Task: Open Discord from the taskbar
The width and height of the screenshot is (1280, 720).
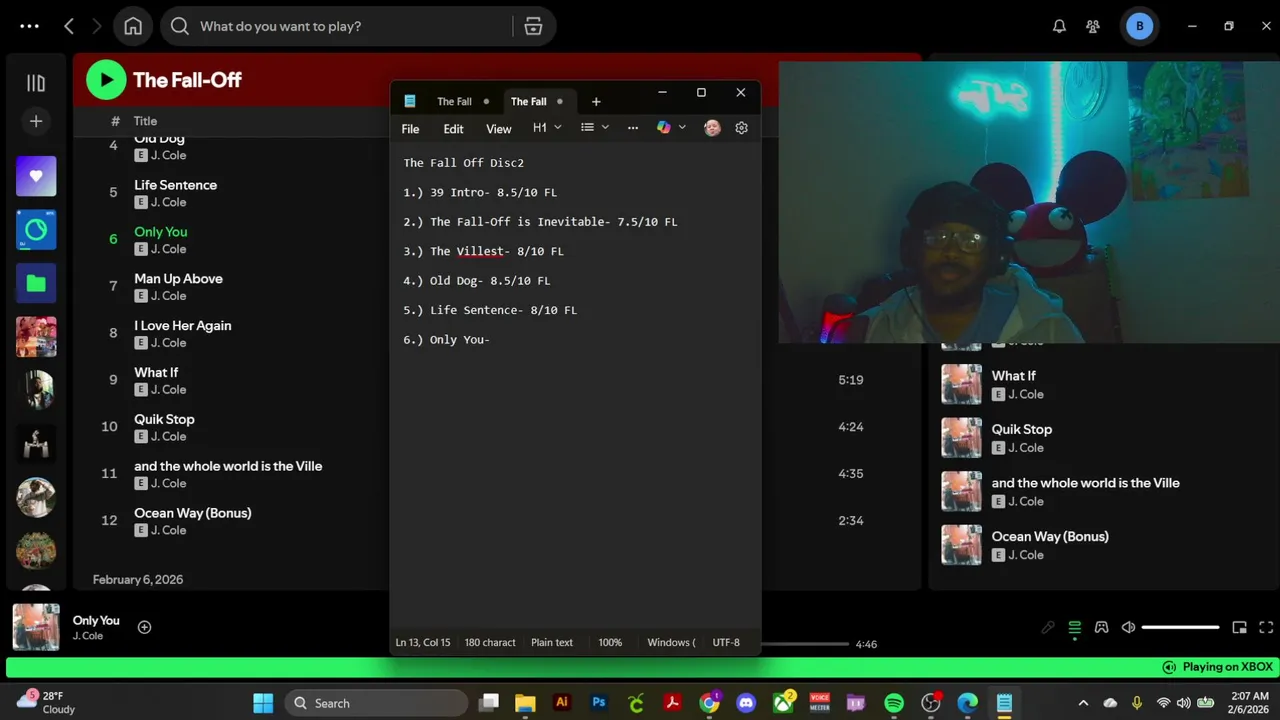Action: [746, 703]
